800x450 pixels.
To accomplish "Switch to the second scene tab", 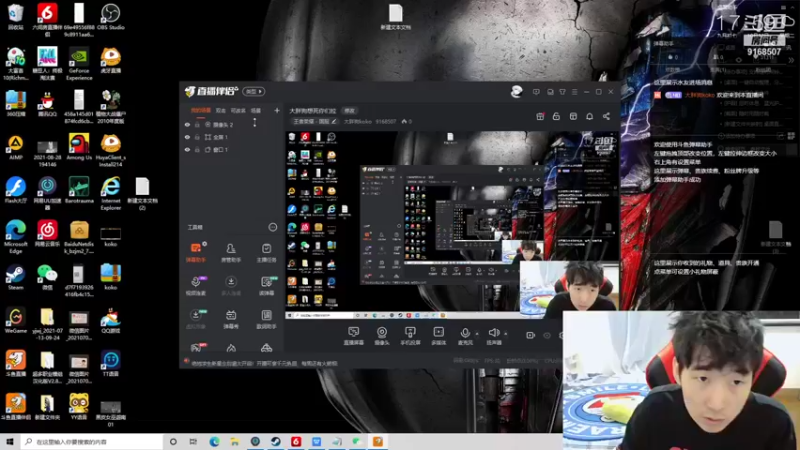I will (x=220, y=110).
